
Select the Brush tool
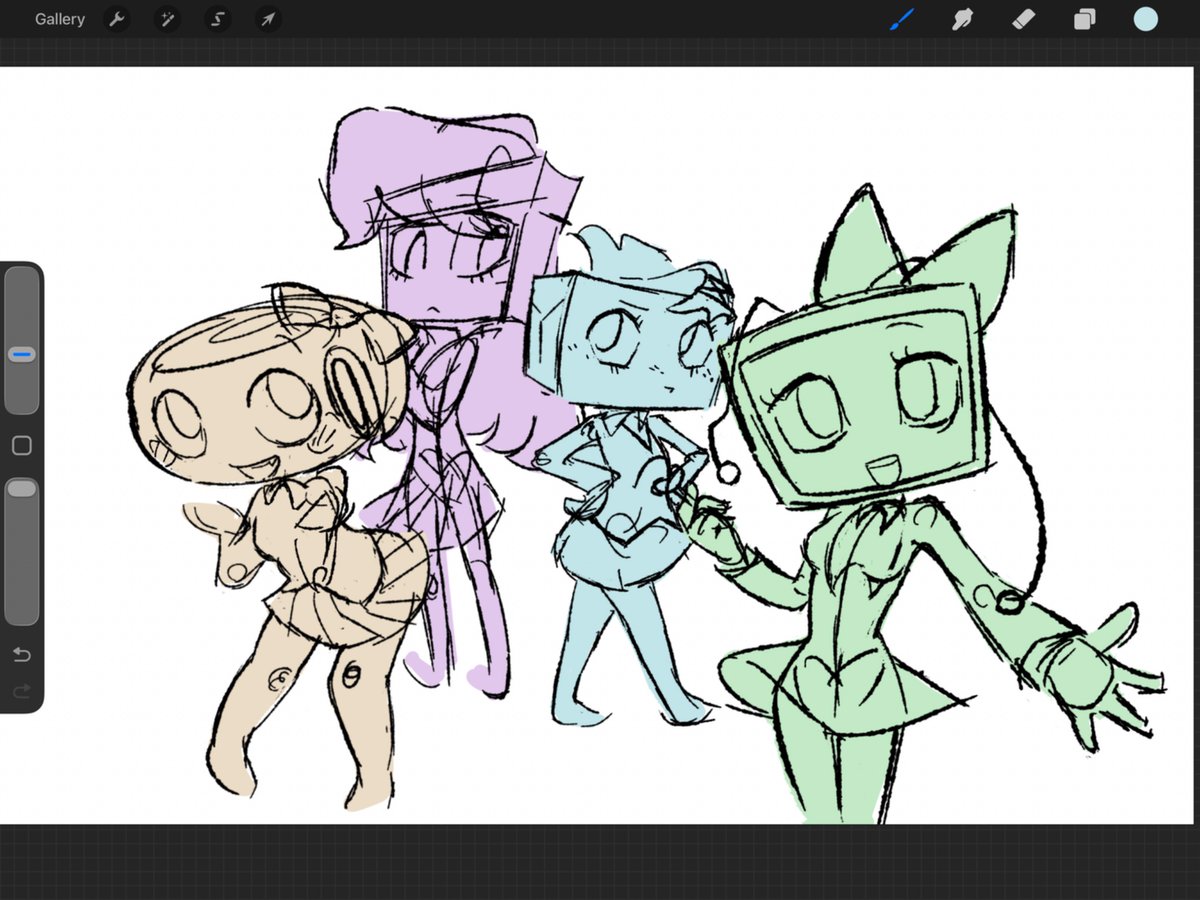[x=903, y=19]
